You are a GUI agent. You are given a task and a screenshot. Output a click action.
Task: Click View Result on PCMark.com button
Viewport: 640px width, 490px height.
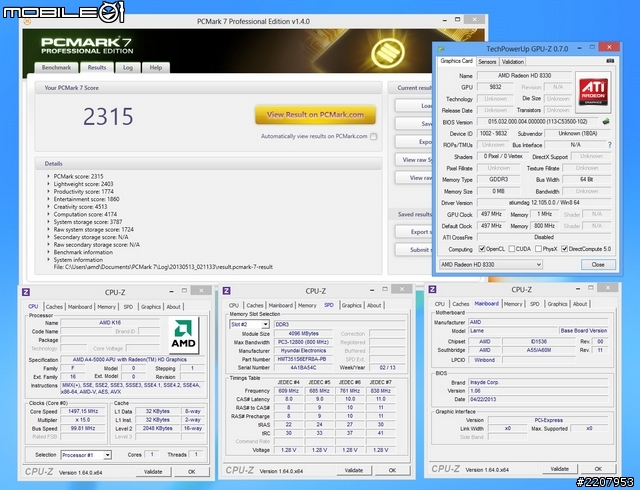pos(315,115)
